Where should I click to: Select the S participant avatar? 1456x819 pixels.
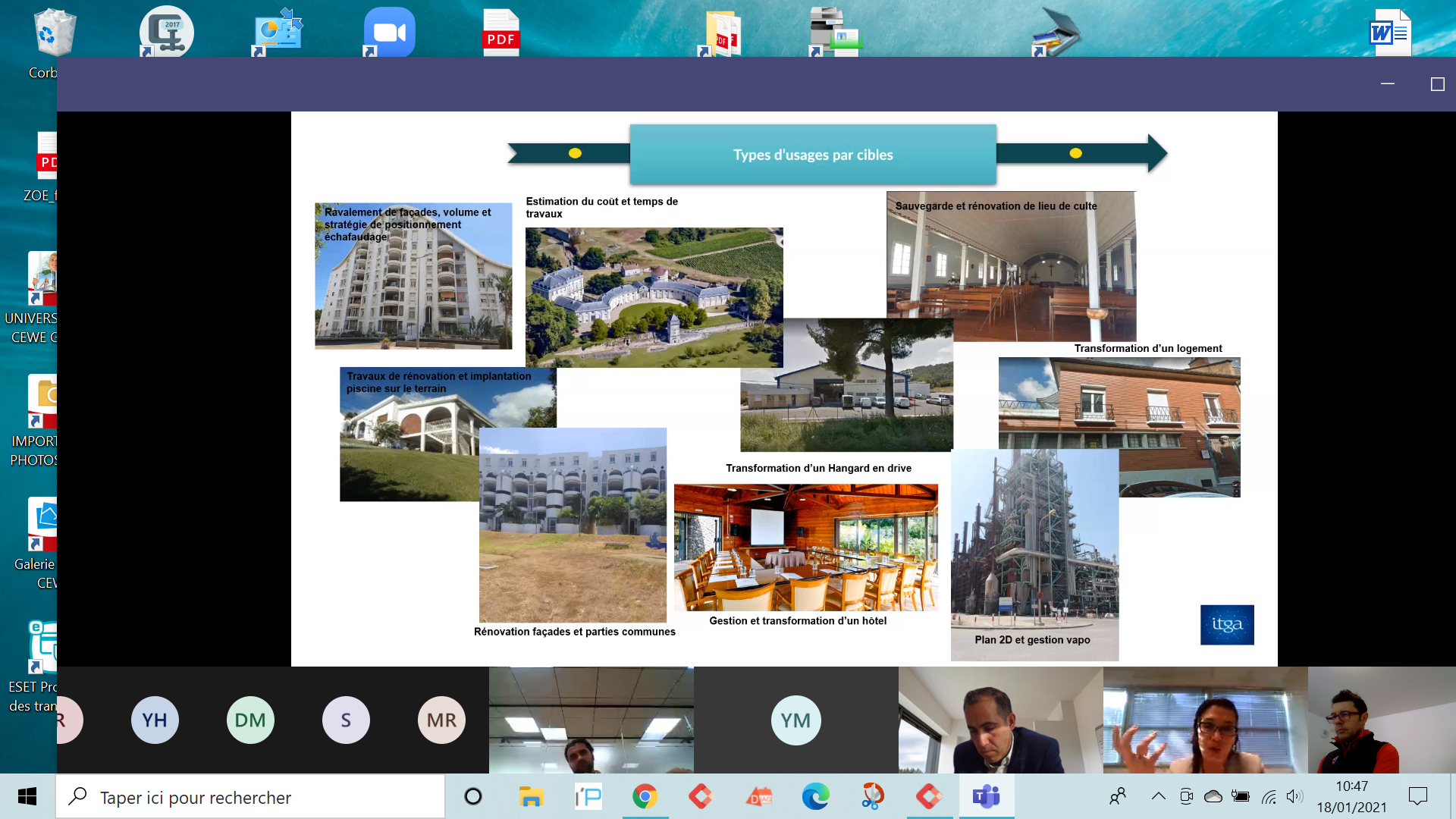pos(346,720)
